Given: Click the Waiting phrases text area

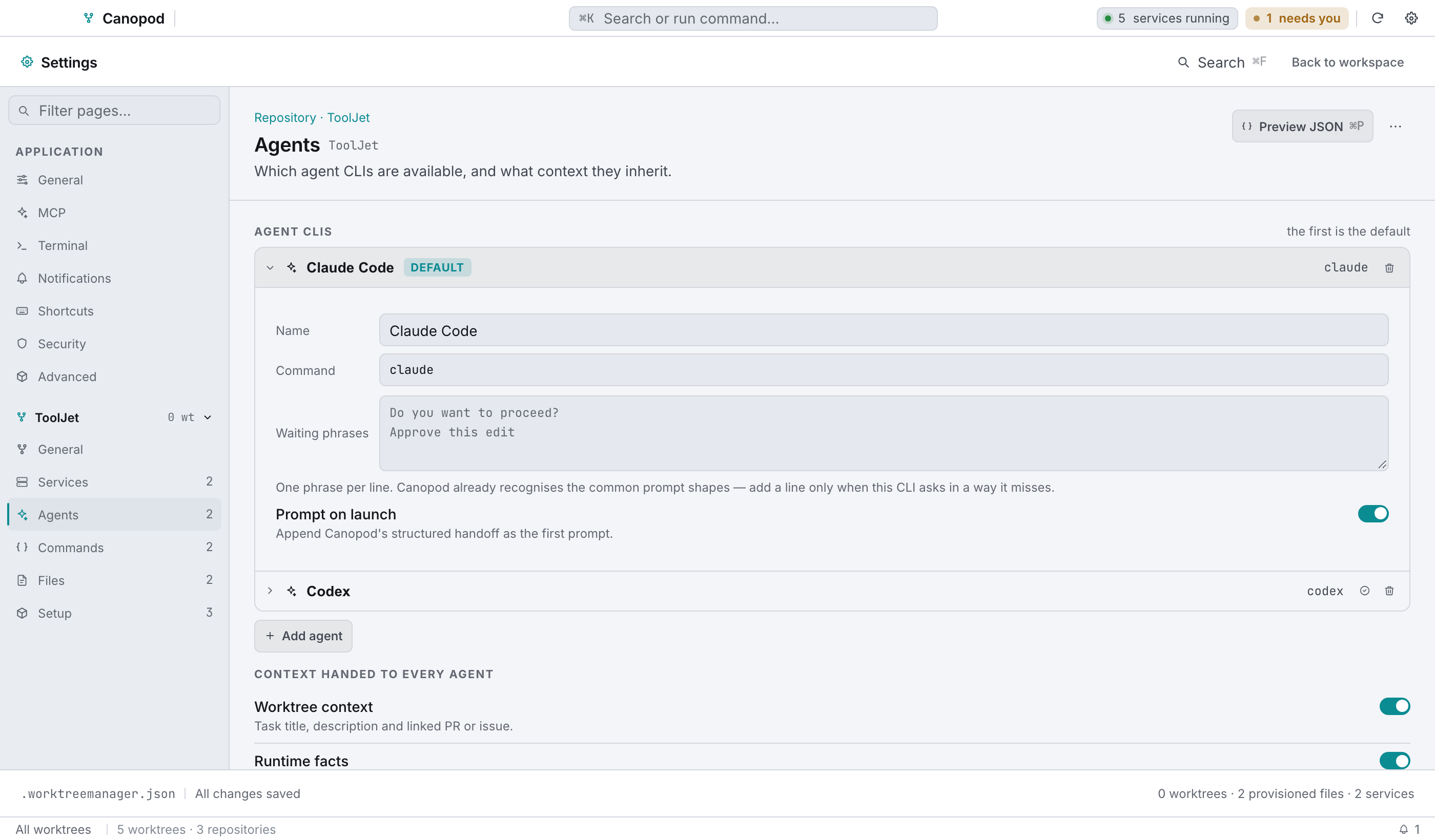Looking at the screenshot, I should pyautogui.click(x=883, y=433).
